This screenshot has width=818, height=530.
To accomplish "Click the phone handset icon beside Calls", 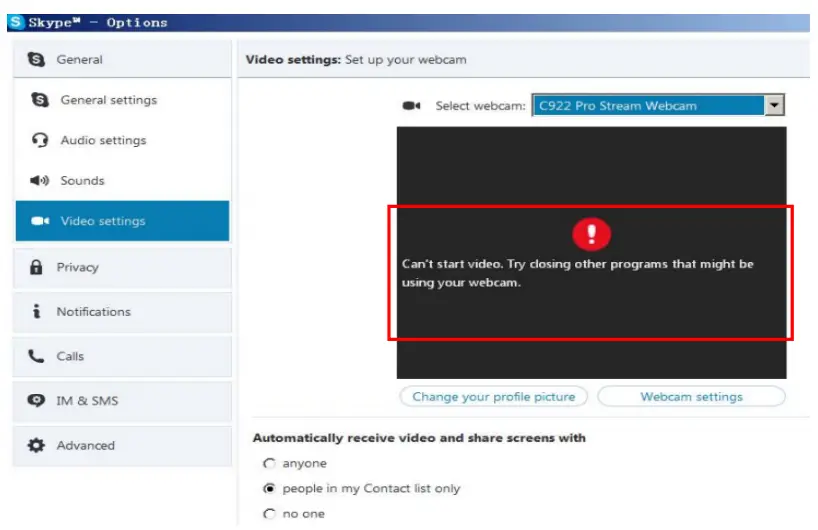I will (x=36, y=356).
